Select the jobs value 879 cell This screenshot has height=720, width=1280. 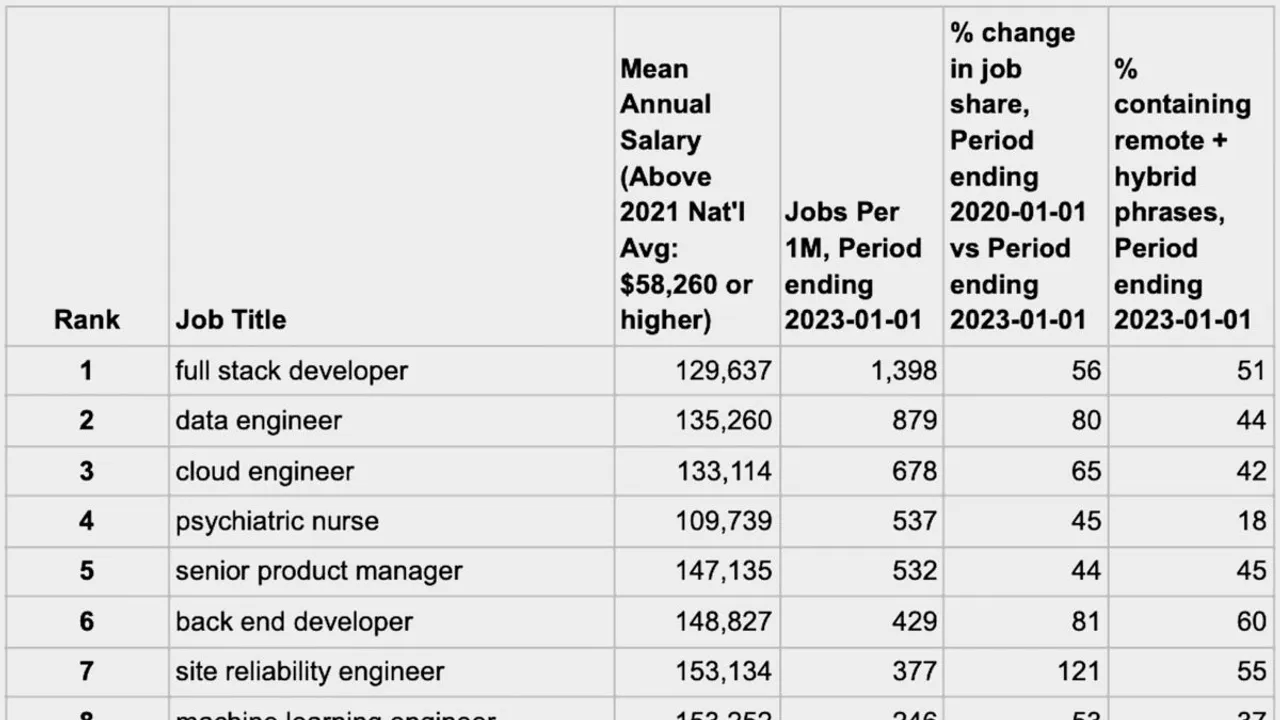[x=914, y=421]
